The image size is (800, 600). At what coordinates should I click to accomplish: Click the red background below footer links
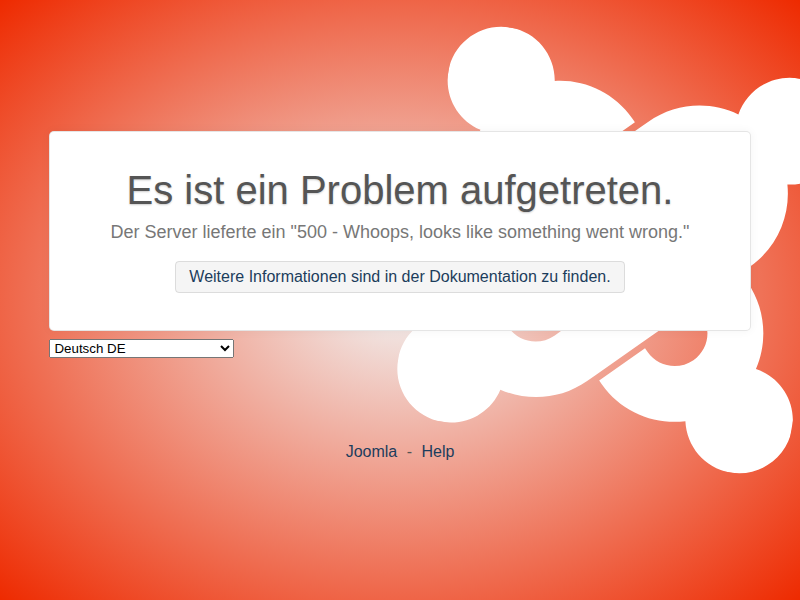[x=400, y=540]
